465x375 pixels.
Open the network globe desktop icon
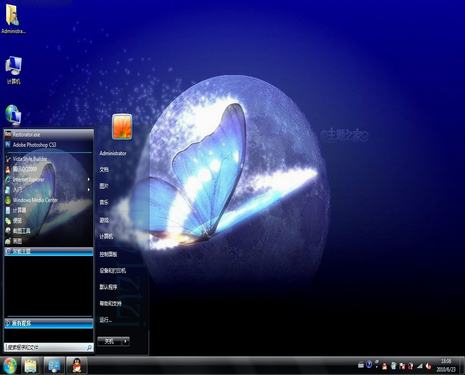point(13,115)
